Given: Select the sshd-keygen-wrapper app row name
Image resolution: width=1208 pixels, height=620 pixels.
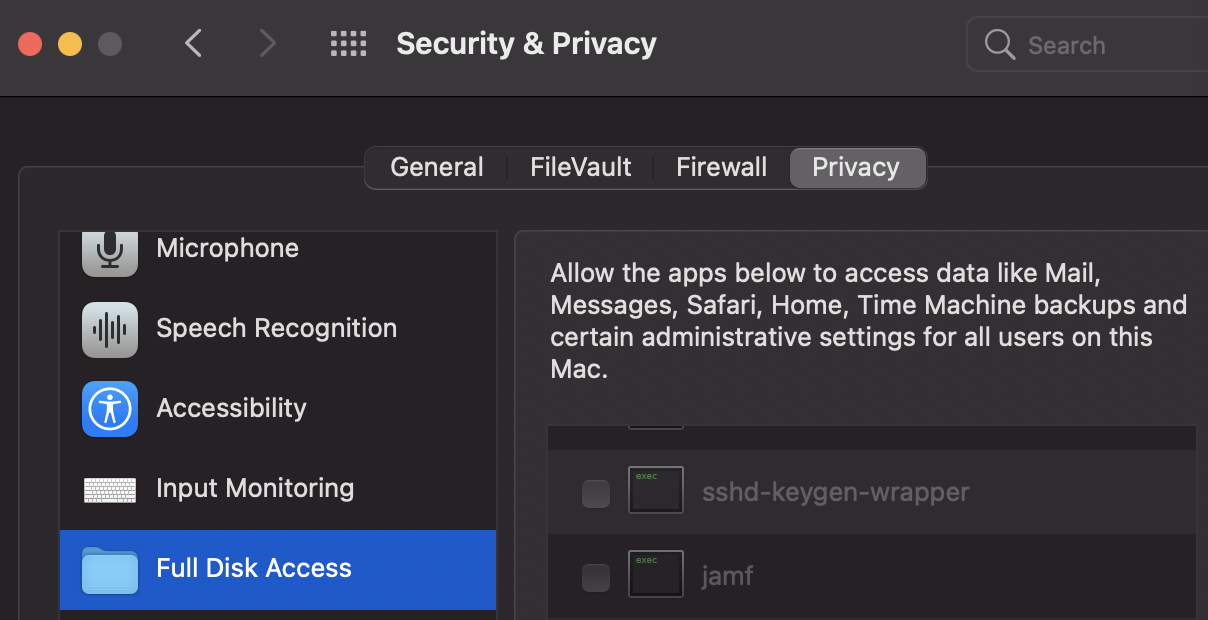Looking at the screenshot, I should point(835,492).
